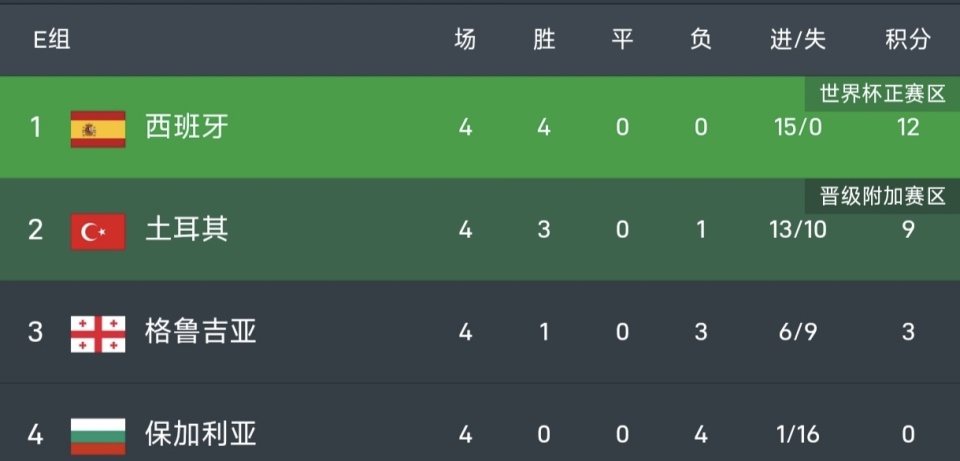The width and height of the screenshot is (960, 461).
Task: Click the 世界杯正赛区 label
Action: [882, 95]
